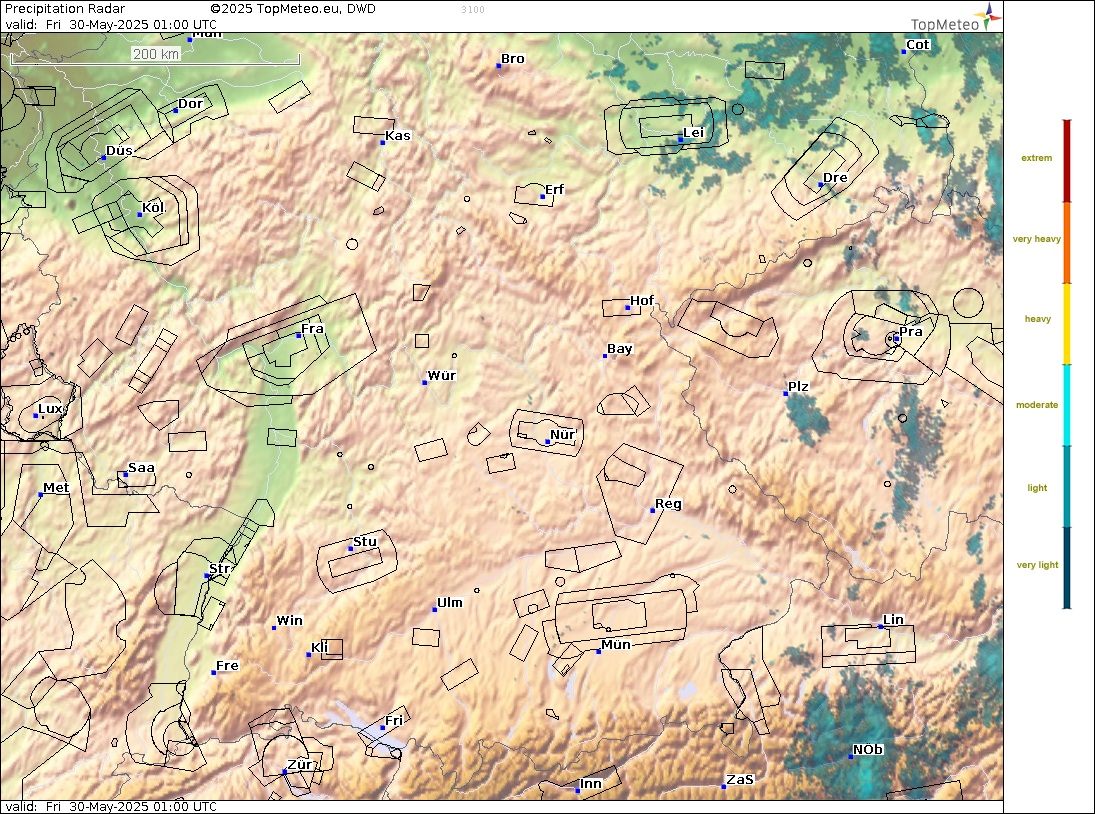Click the 'NOb' map label
Viewport: 1095px width, 814px height.
click(868, 749)
